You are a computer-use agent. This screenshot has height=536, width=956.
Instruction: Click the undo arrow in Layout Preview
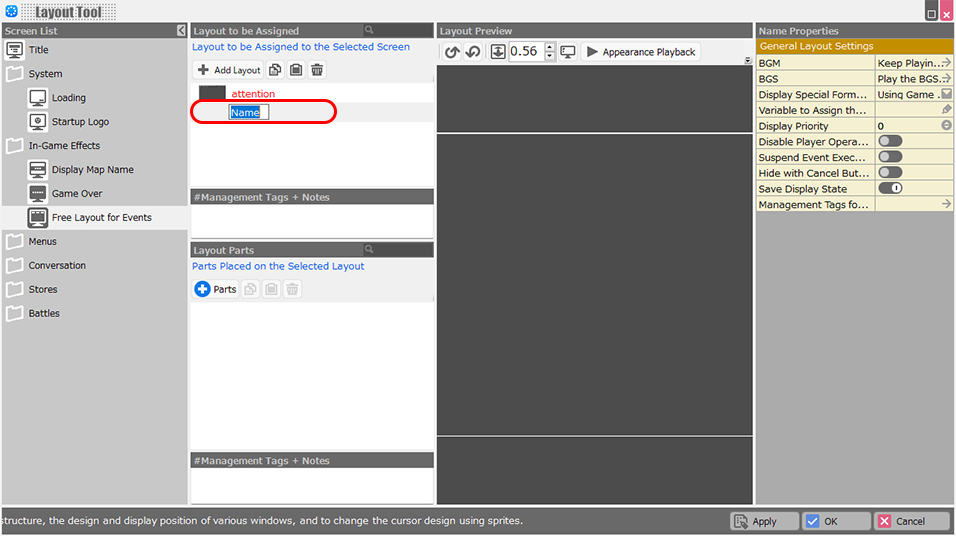(452, 52)
